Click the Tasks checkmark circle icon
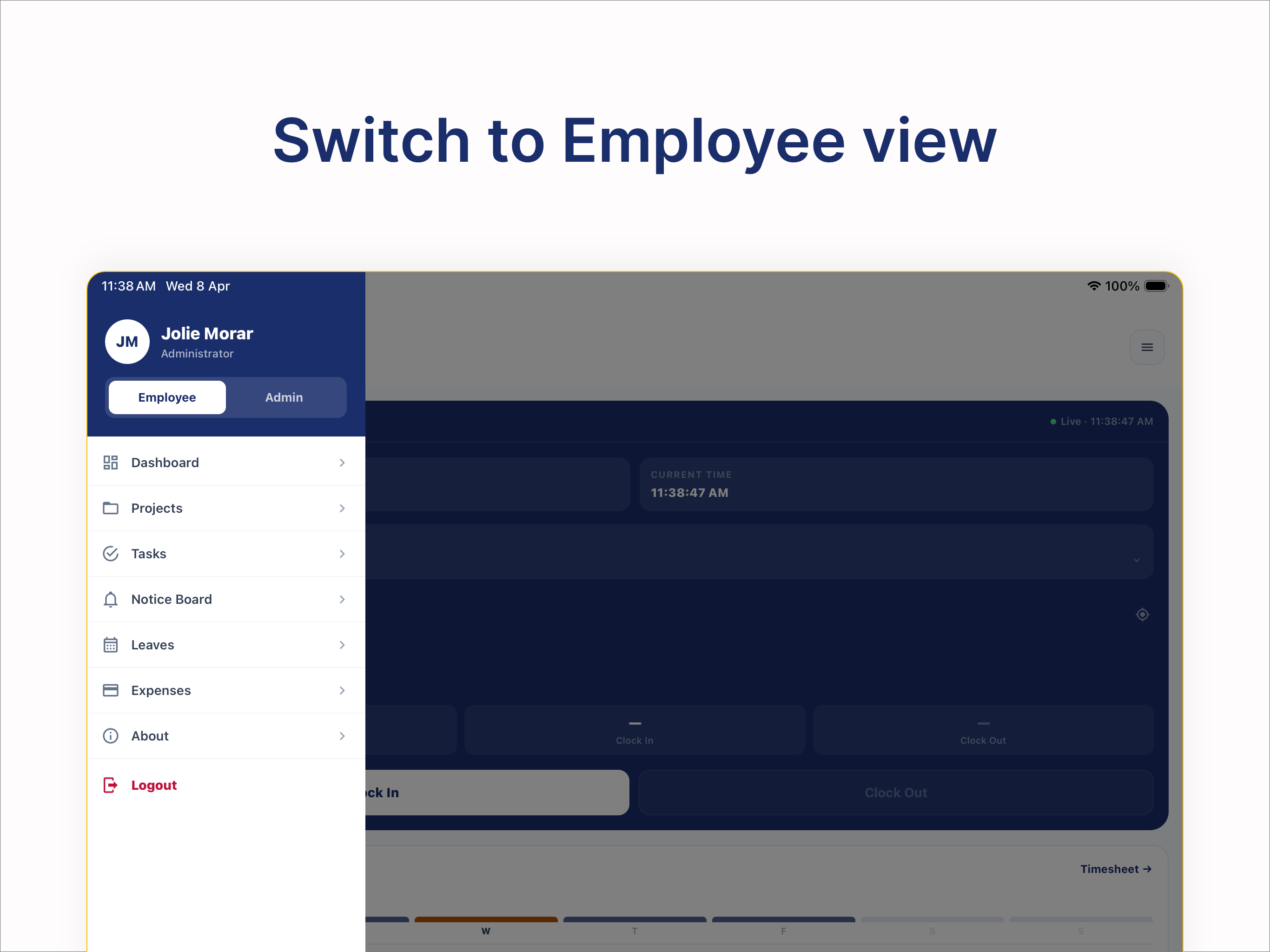This screenshot has width=1270, height=952. coord(110,554)
